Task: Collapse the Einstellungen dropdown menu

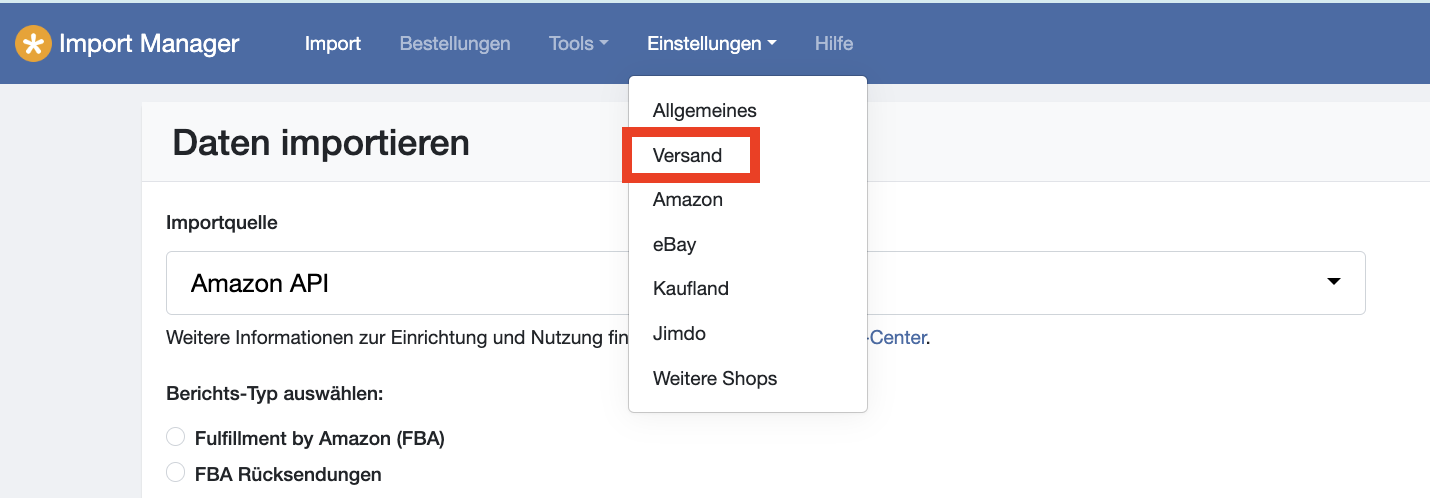Action: tap(712, 44)
